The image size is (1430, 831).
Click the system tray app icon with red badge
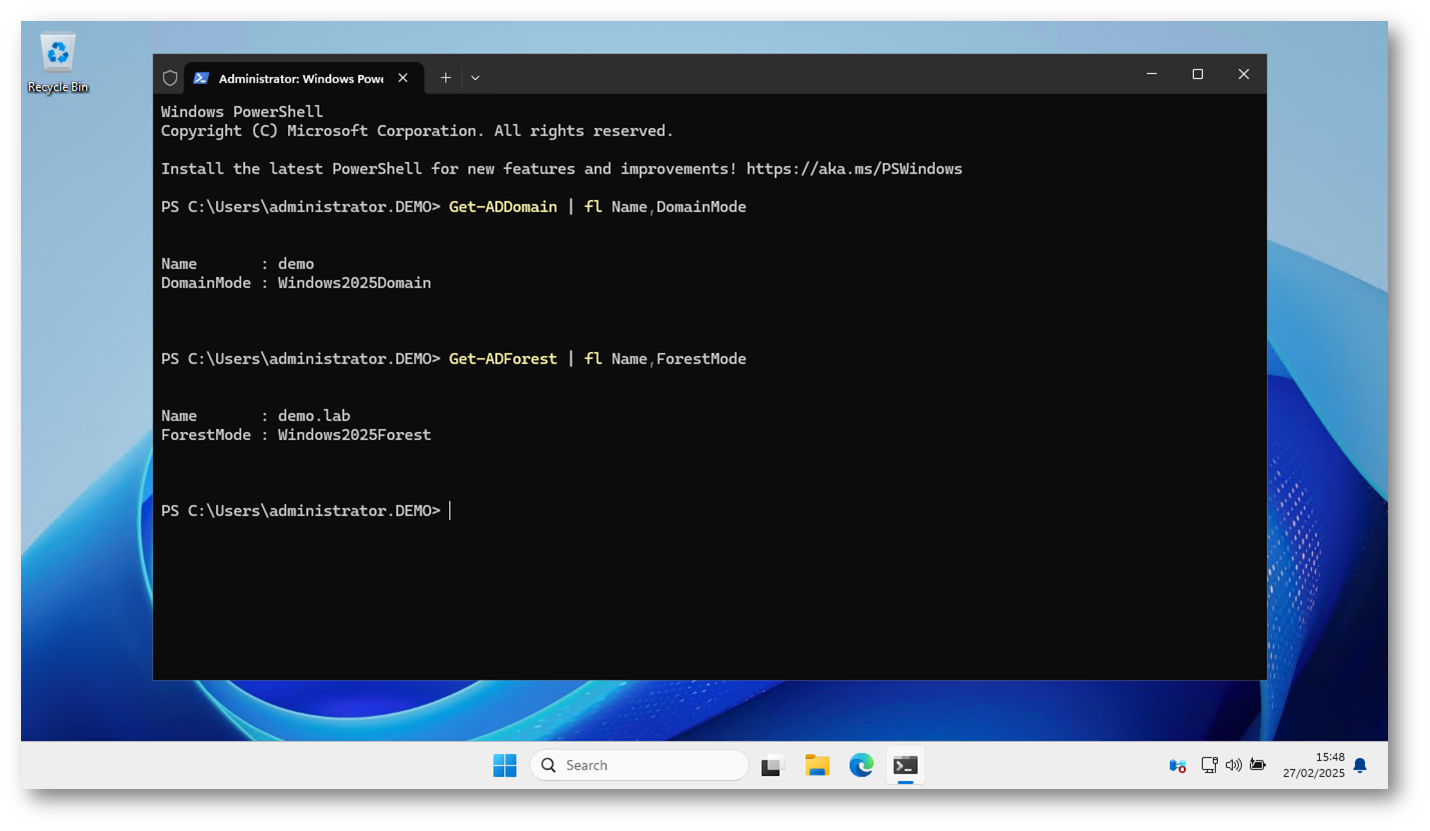tap(1177, 766)
